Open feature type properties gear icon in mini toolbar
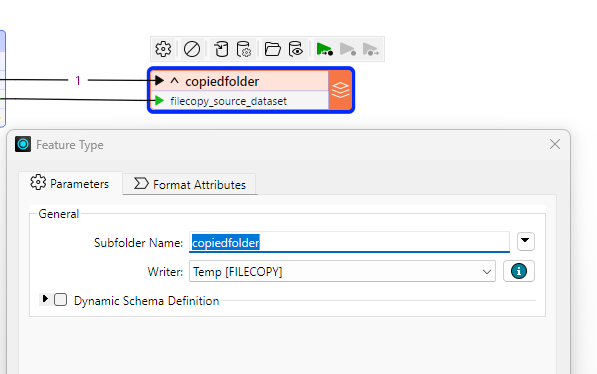597x374 pixels. pos(163,49)
